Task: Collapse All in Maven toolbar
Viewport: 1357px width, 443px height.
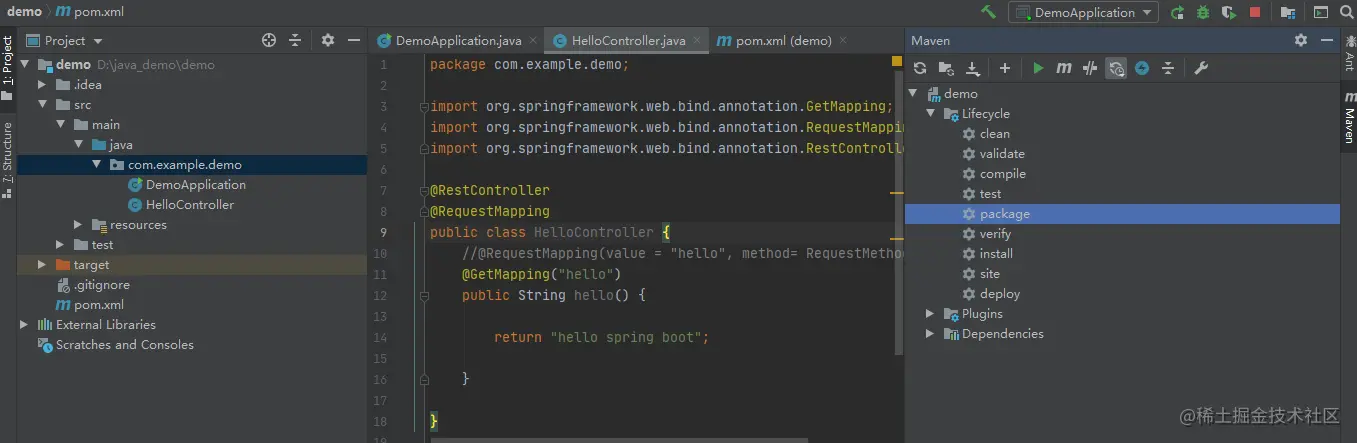Action: click(x=1167, y=68)
